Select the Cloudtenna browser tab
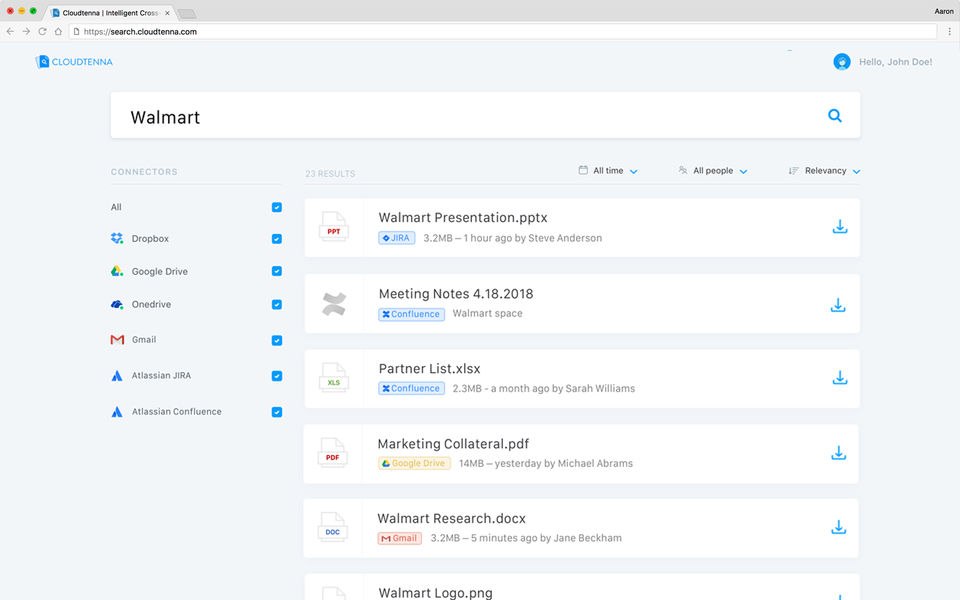 (110, 13)
